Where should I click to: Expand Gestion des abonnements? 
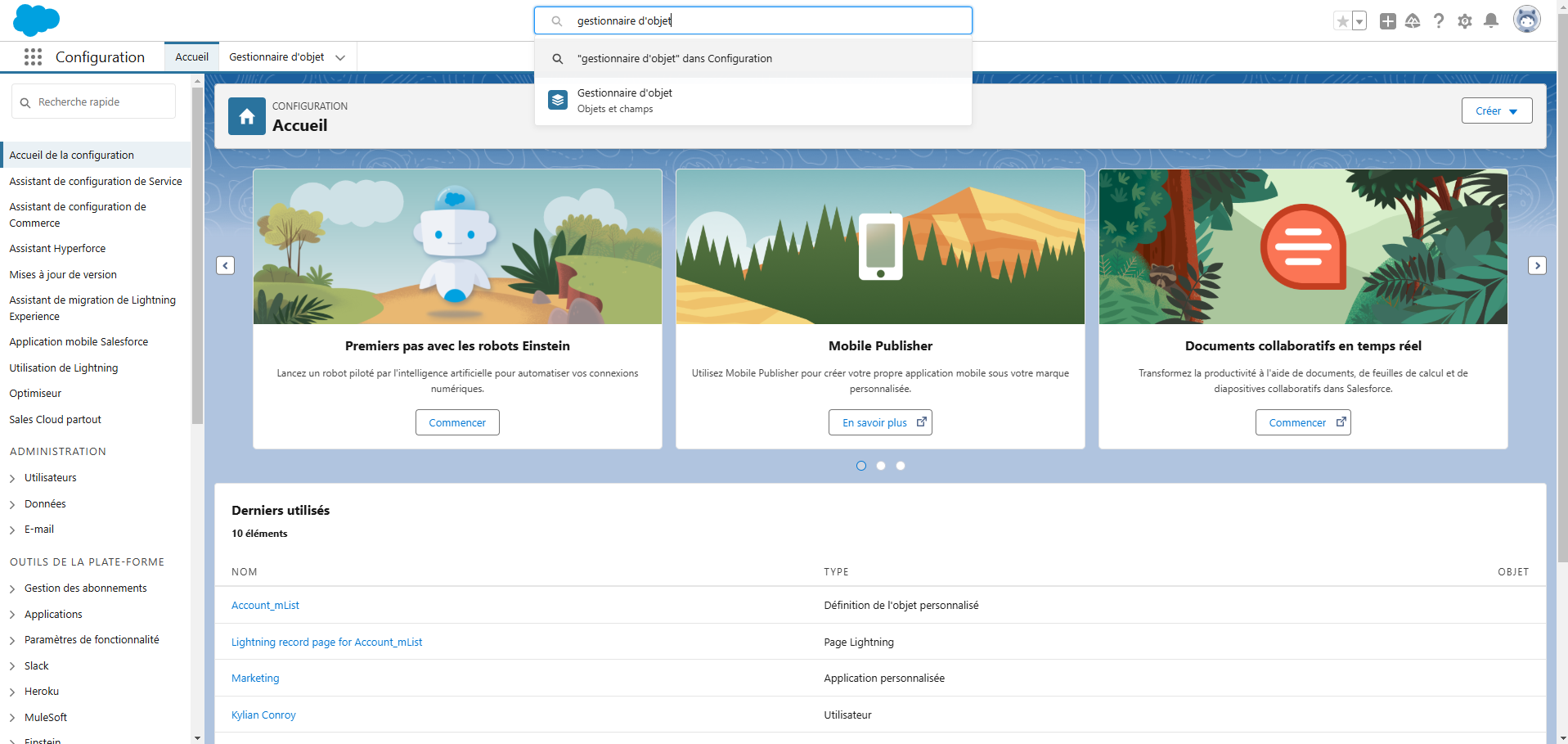pos(12,588)
